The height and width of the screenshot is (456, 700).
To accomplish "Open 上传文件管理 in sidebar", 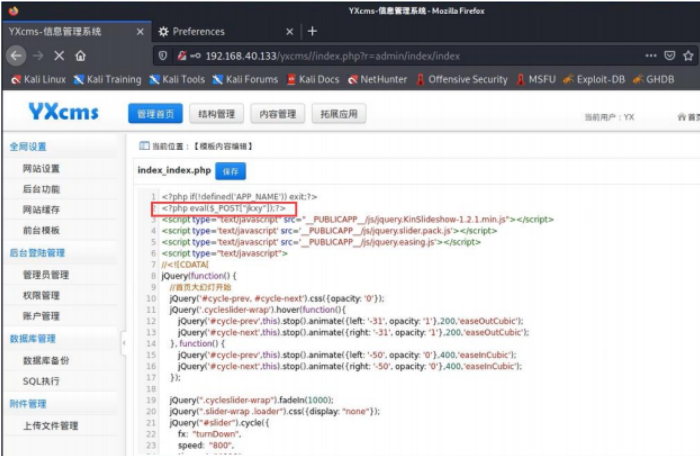I will [50, 426].
